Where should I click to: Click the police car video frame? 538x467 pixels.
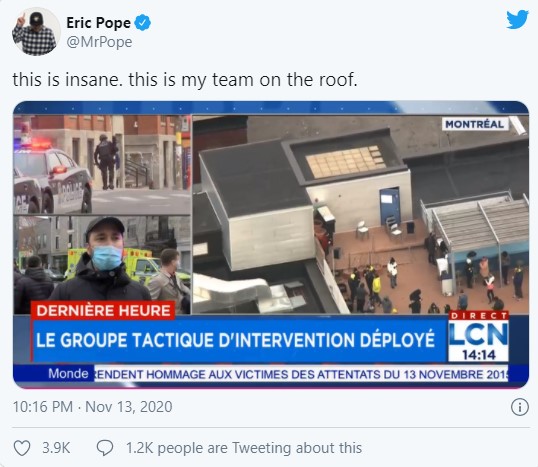tap(102, 165)
